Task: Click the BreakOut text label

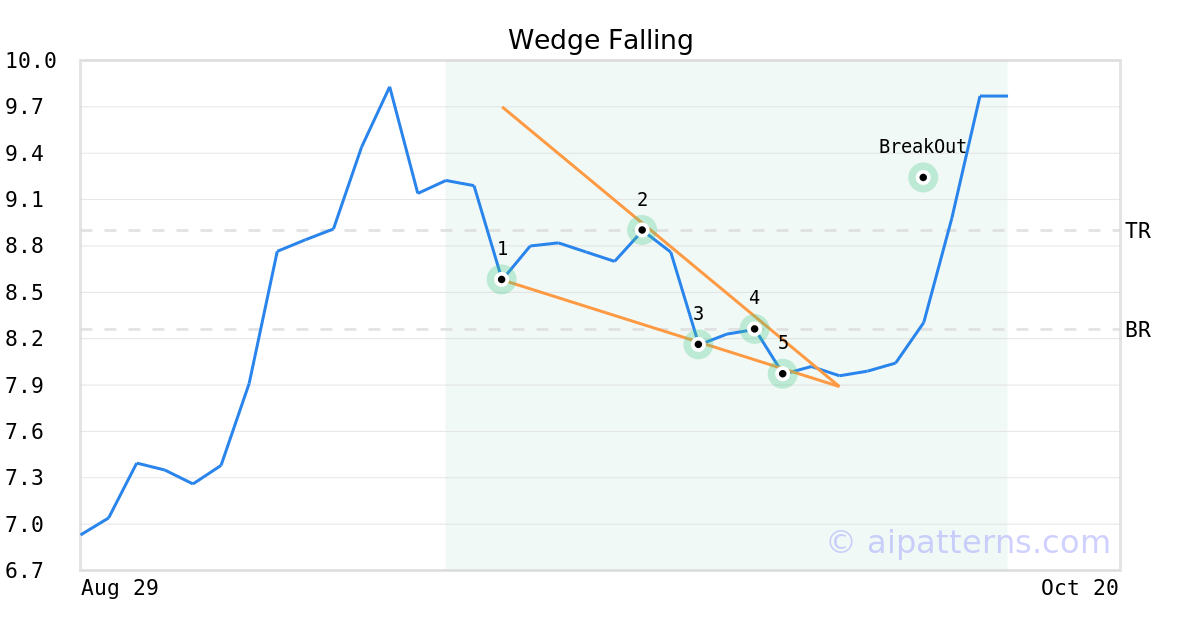Action: coord(922,147)
